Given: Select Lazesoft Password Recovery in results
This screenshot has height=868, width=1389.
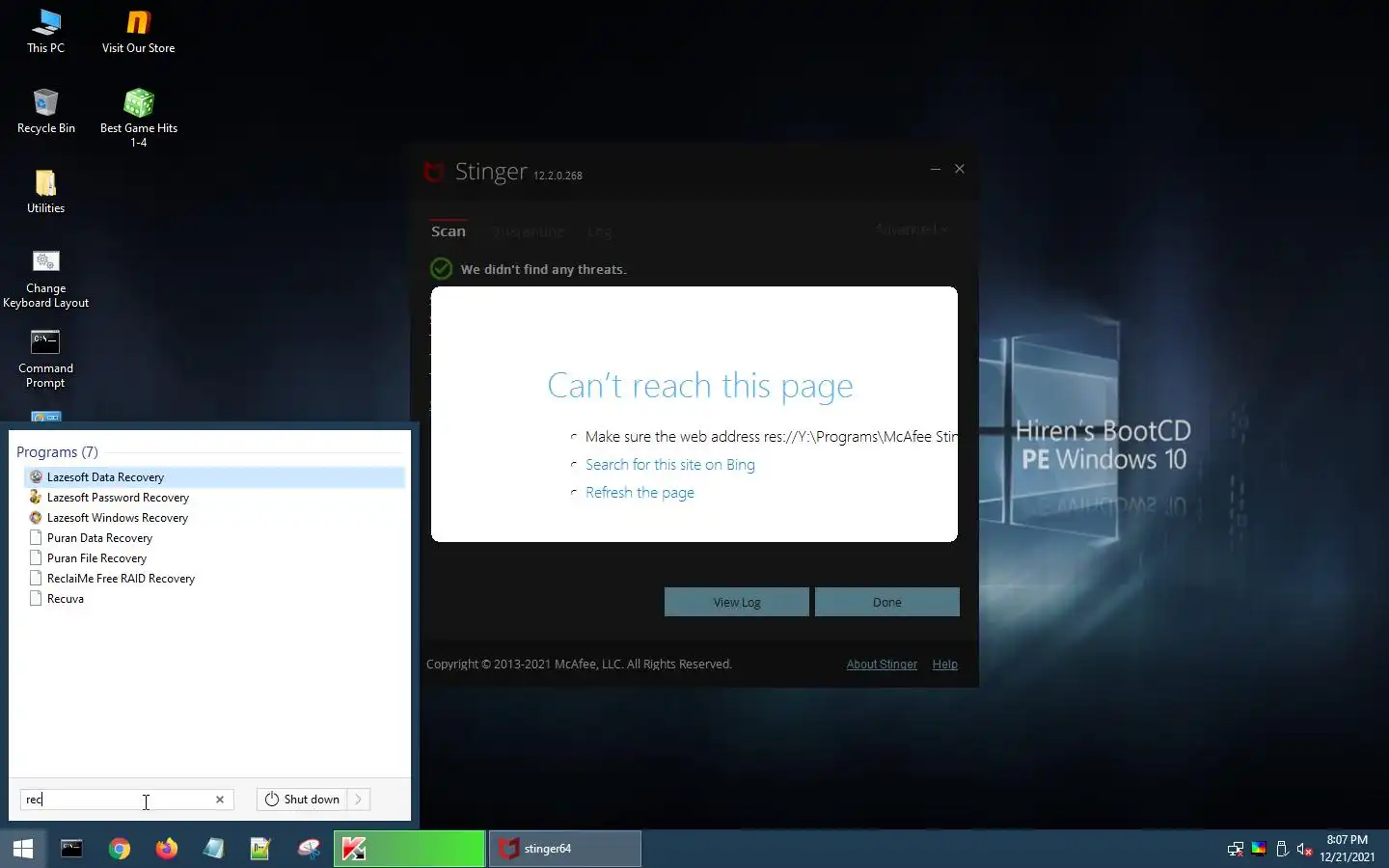Looking at the screenshot, I should [x=213, y=498].
